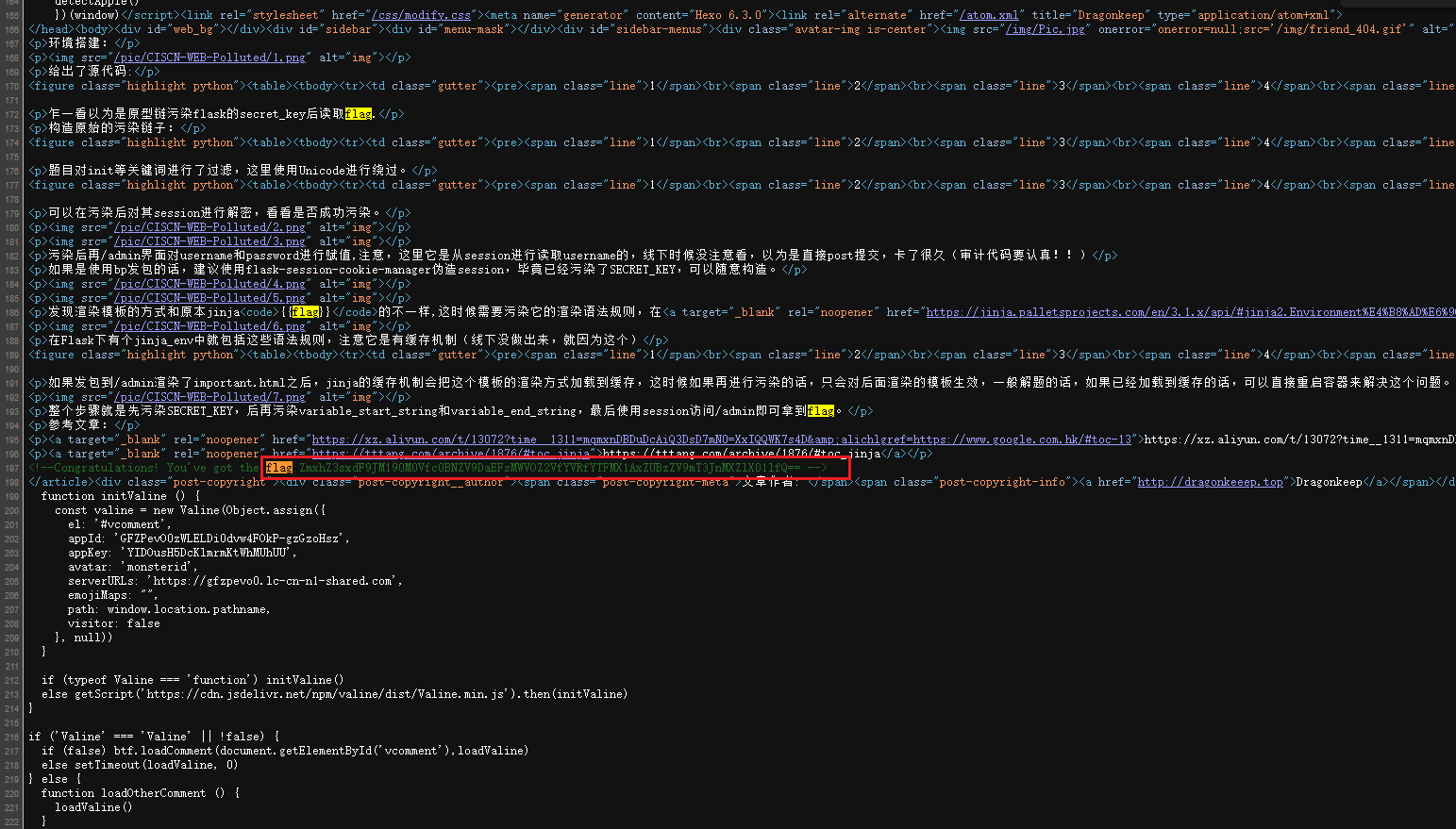
Task: Click the '构造原始的污染链子' paragraph text
Action: click(113, 128)
